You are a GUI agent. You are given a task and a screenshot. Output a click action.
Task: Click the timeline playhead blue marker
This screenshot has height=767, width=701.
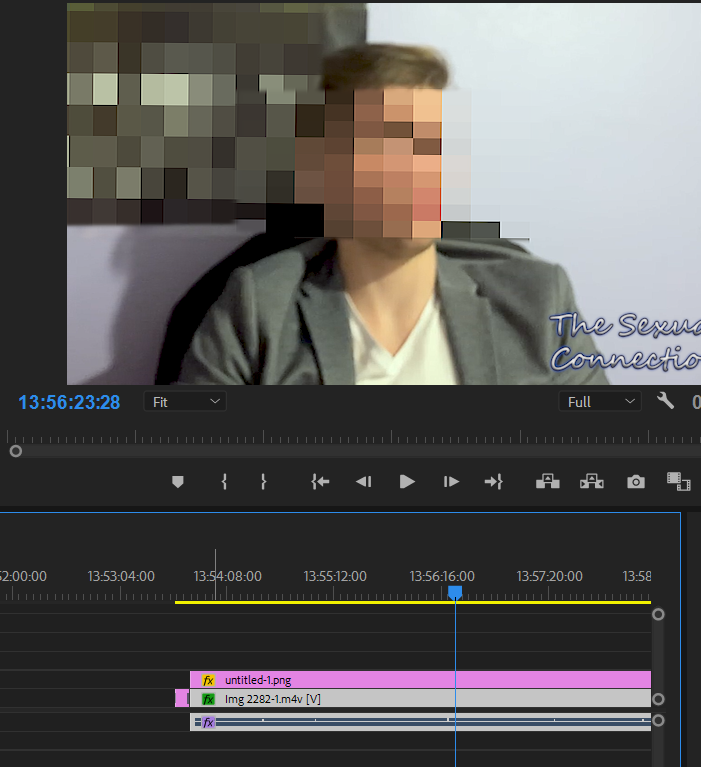point(455,593)
